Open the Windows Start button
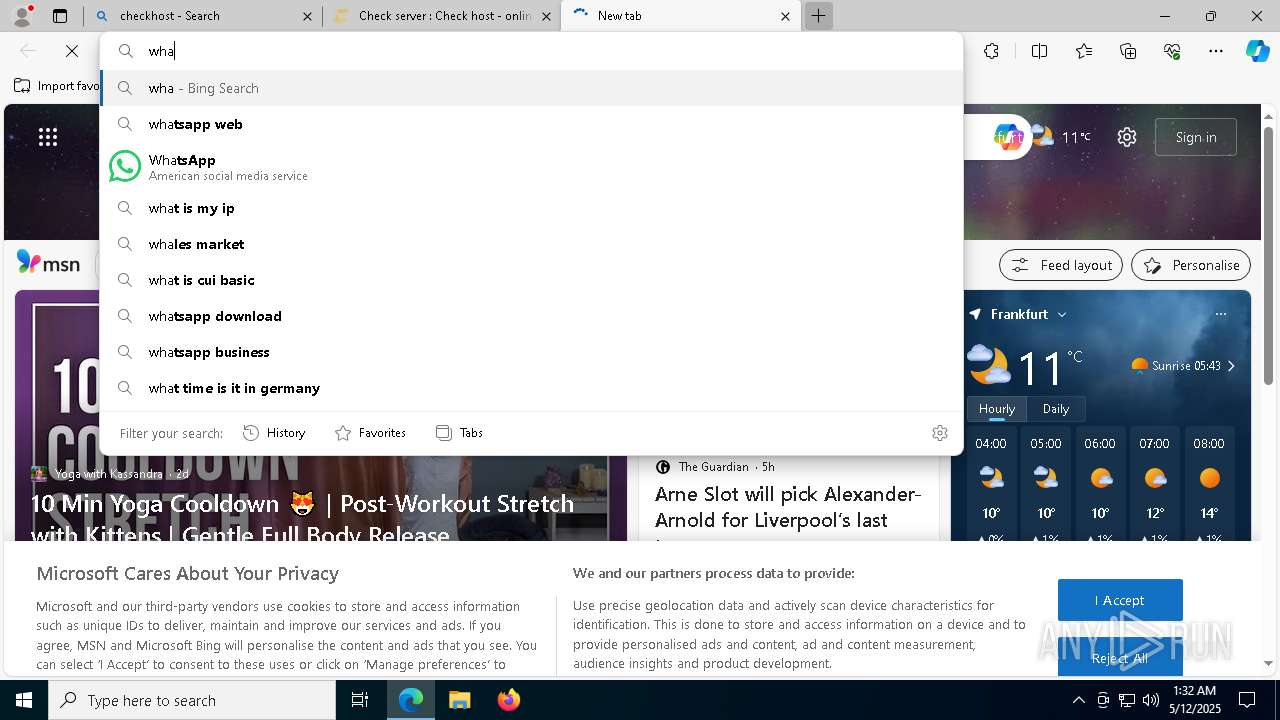1280x720 pixels. coord(24,700)
